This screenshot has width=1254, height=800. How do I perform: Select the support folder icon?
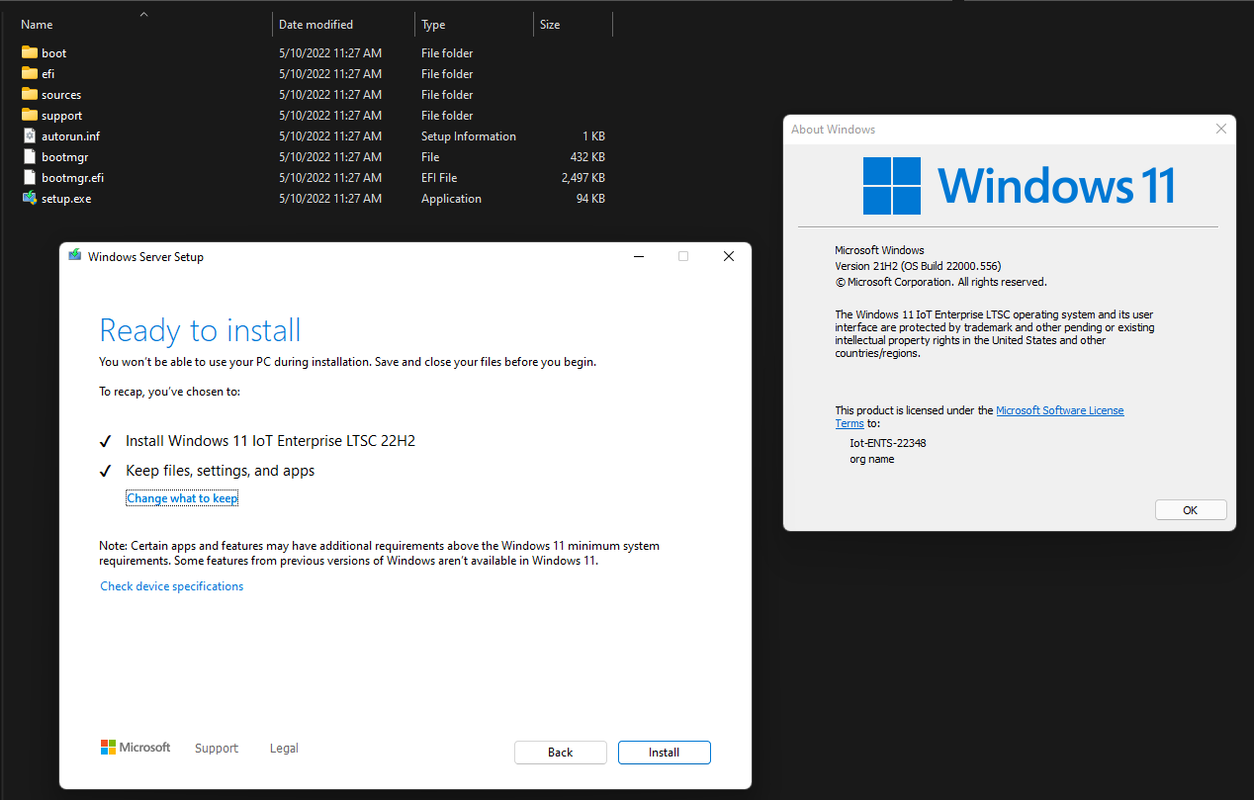point(29,116)
